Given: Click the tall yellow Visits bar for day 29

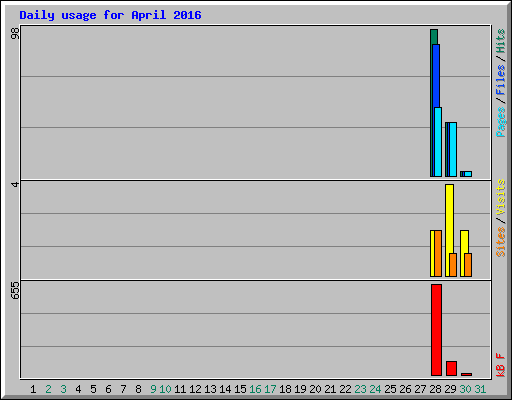Looking at the screenshot, I should tap(449, 219).
